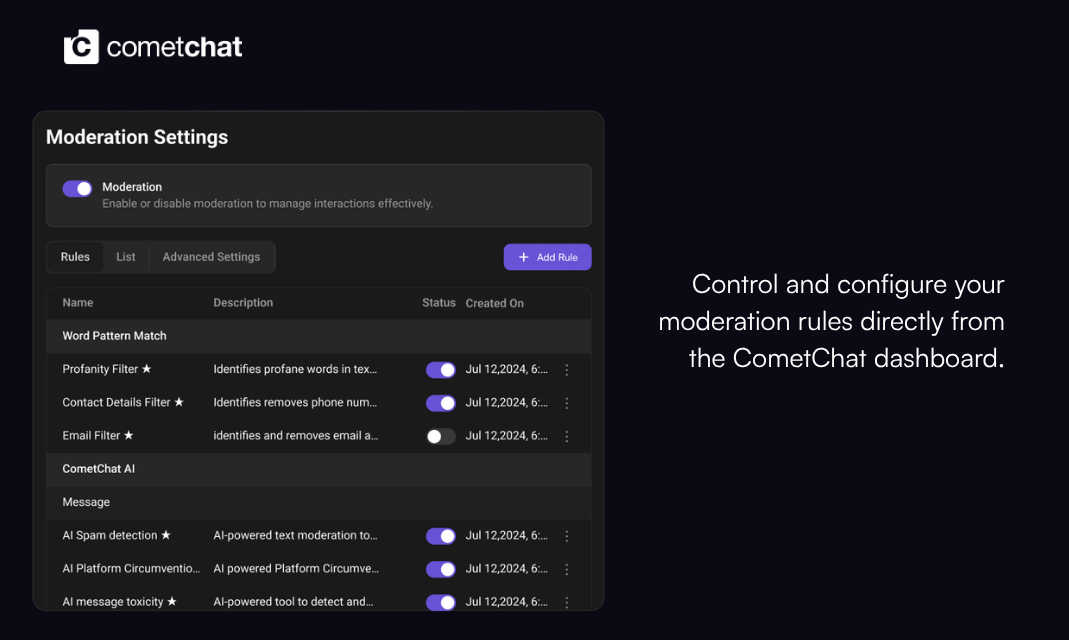1069x640 pixels.
Task: Toggle AI message toxicity rule status
Action: (440, 603)
